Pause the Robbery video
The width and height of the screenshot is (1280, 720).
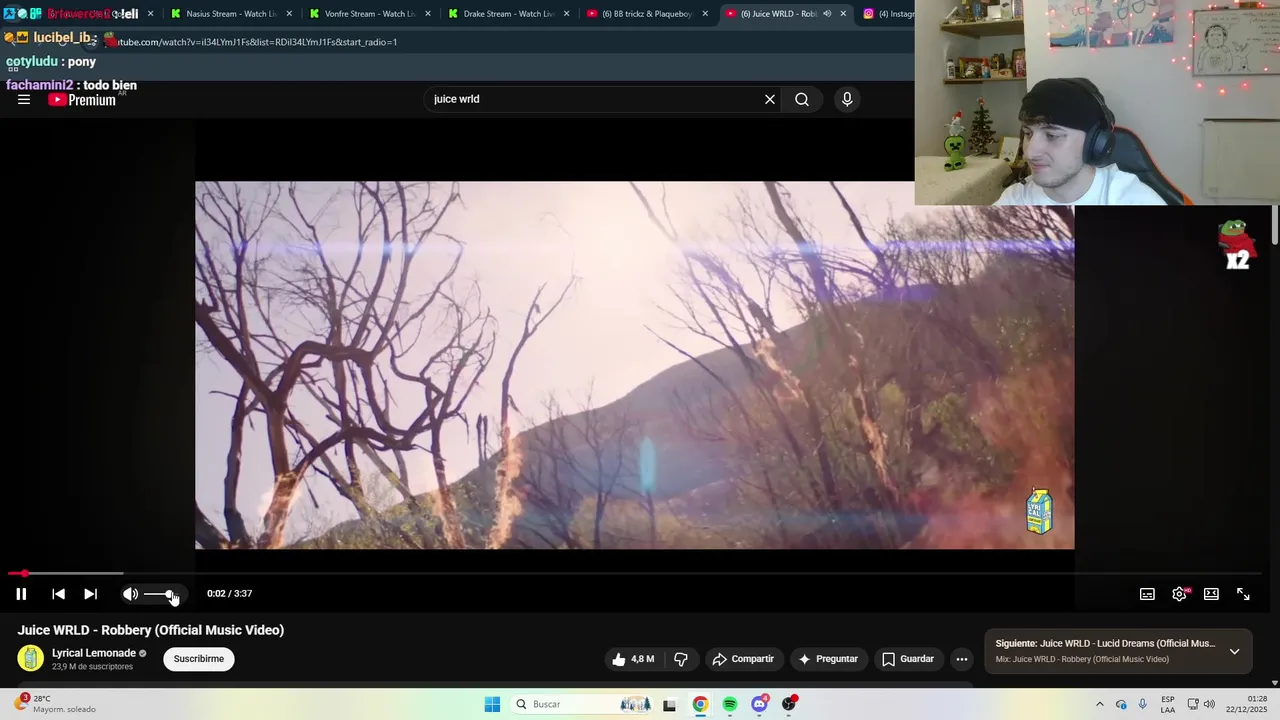tap(21, 594)
